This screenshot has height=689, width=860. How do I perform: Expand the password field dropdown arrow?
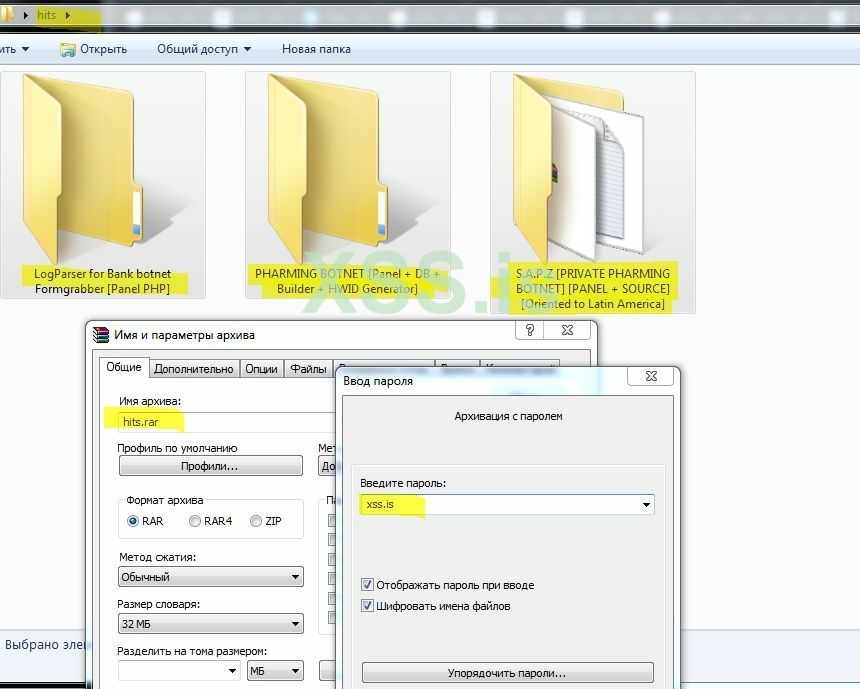click(x=646, y=505)
